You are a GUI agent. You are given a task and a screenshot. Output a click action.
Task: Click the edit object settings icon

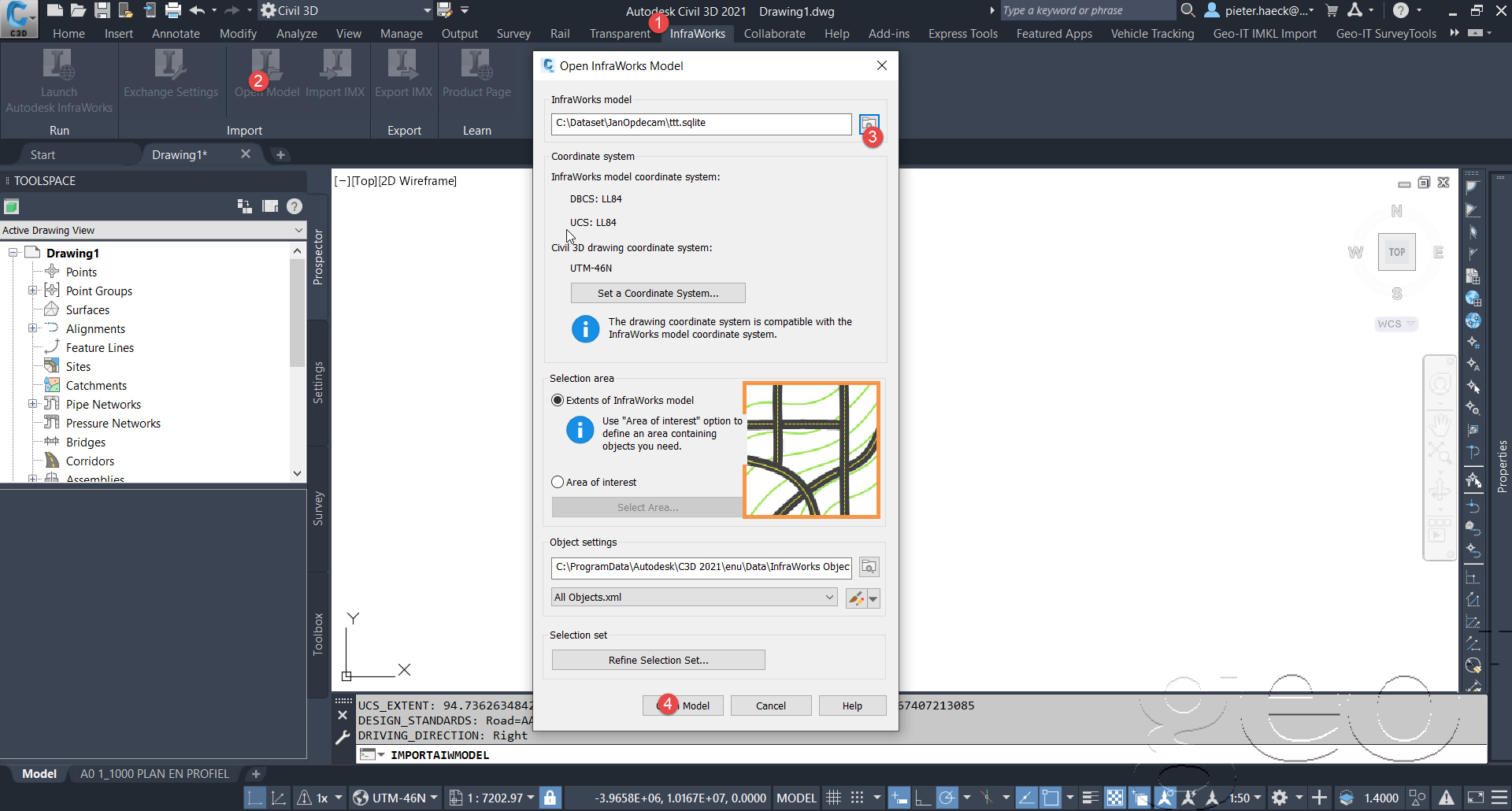pos(856,598)
